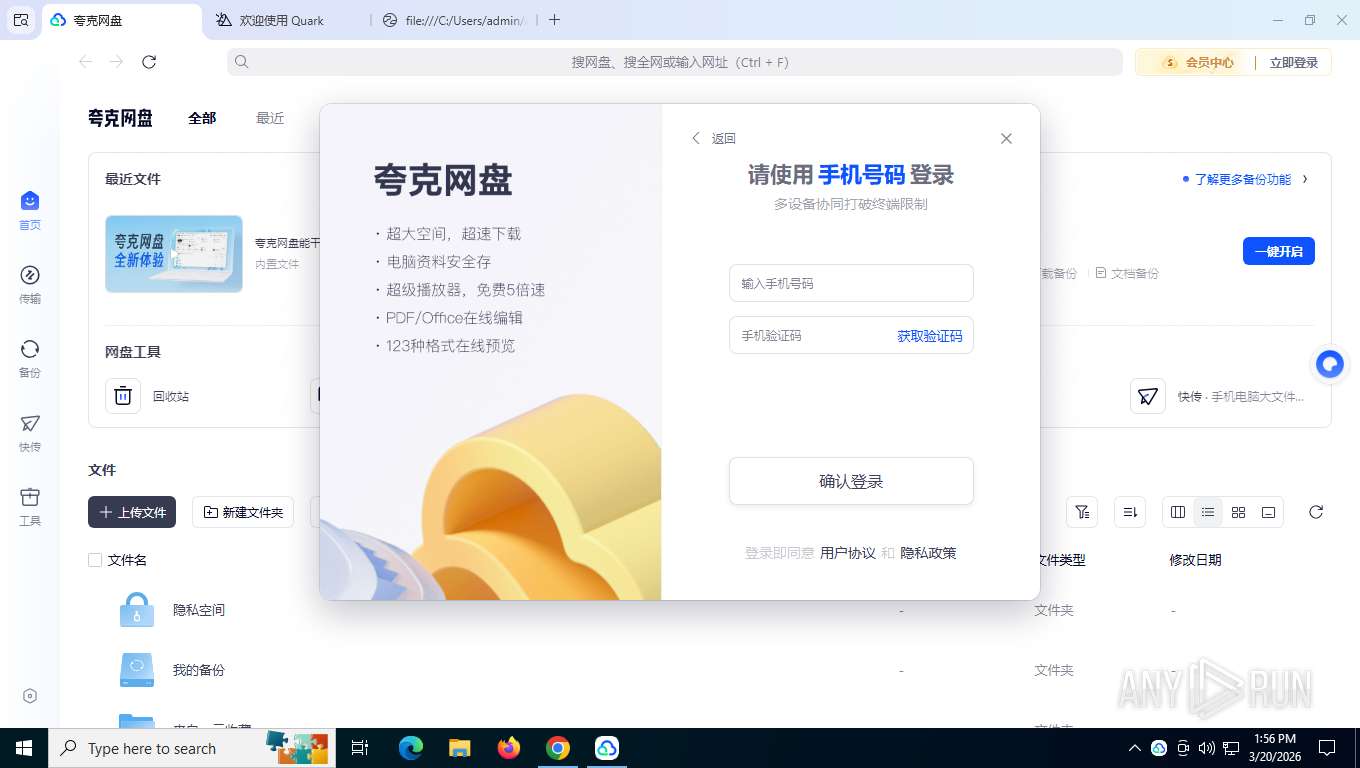Select the 隐私空间 file name
1360x768 pixels.
click(x=199, y=610)
